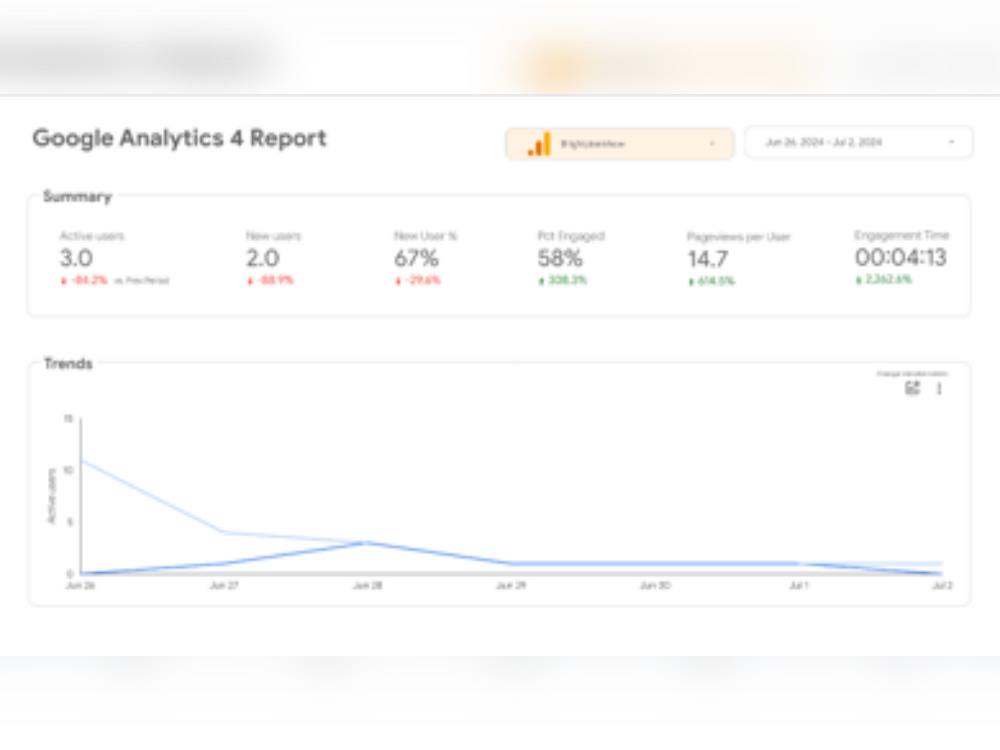The height and width of the screenshot is (750, 1000).
Task: Click the Active users 3.0 scorecard value
Action: [76, 258]
